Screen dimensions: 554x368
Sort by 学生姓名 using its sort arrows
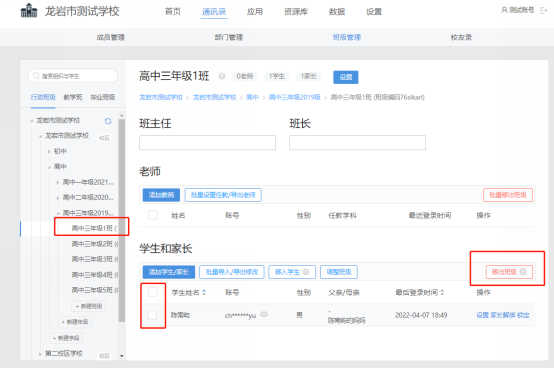click(204, 292)
